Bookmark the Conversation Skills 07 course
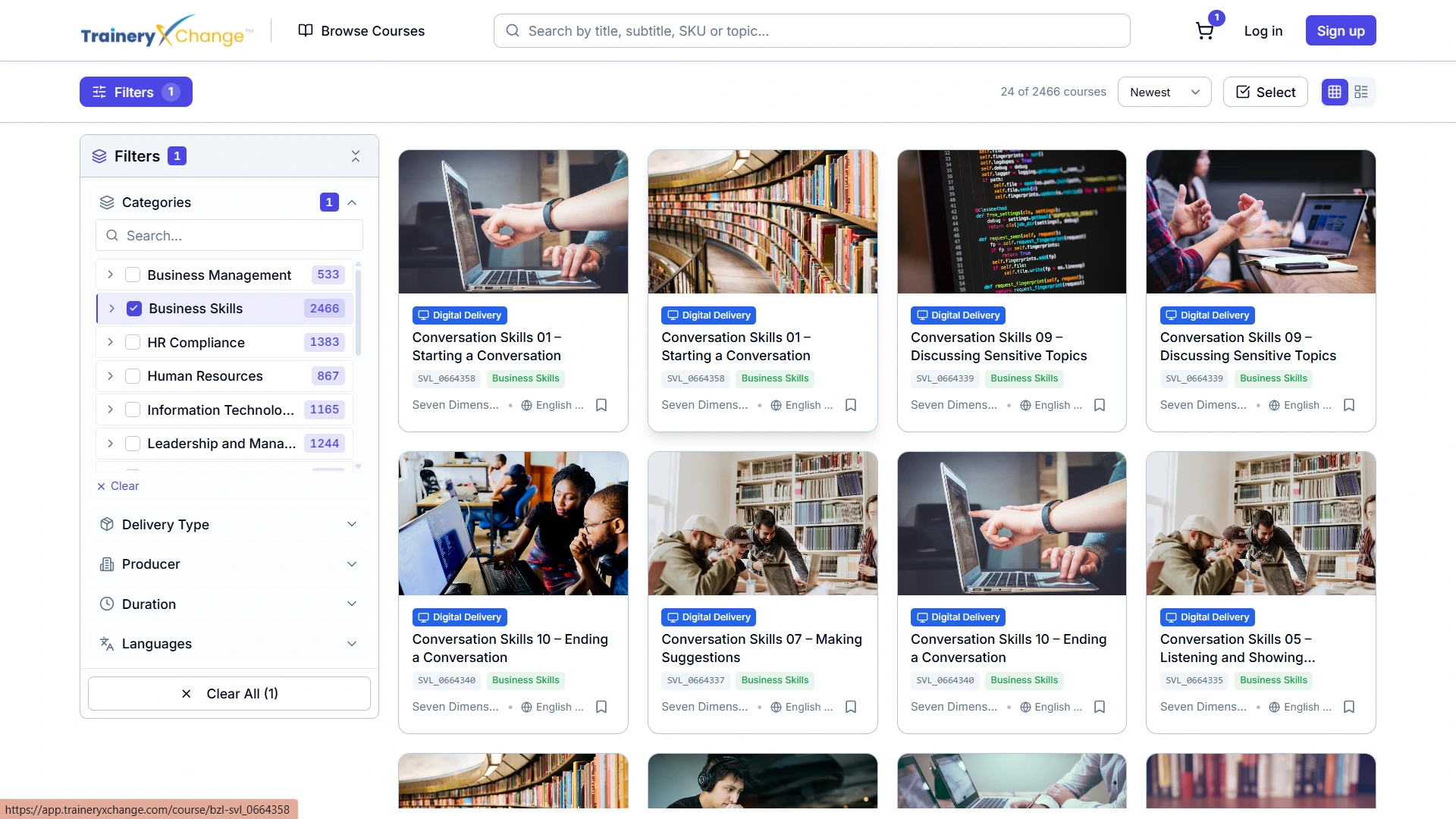 [851, 707]
